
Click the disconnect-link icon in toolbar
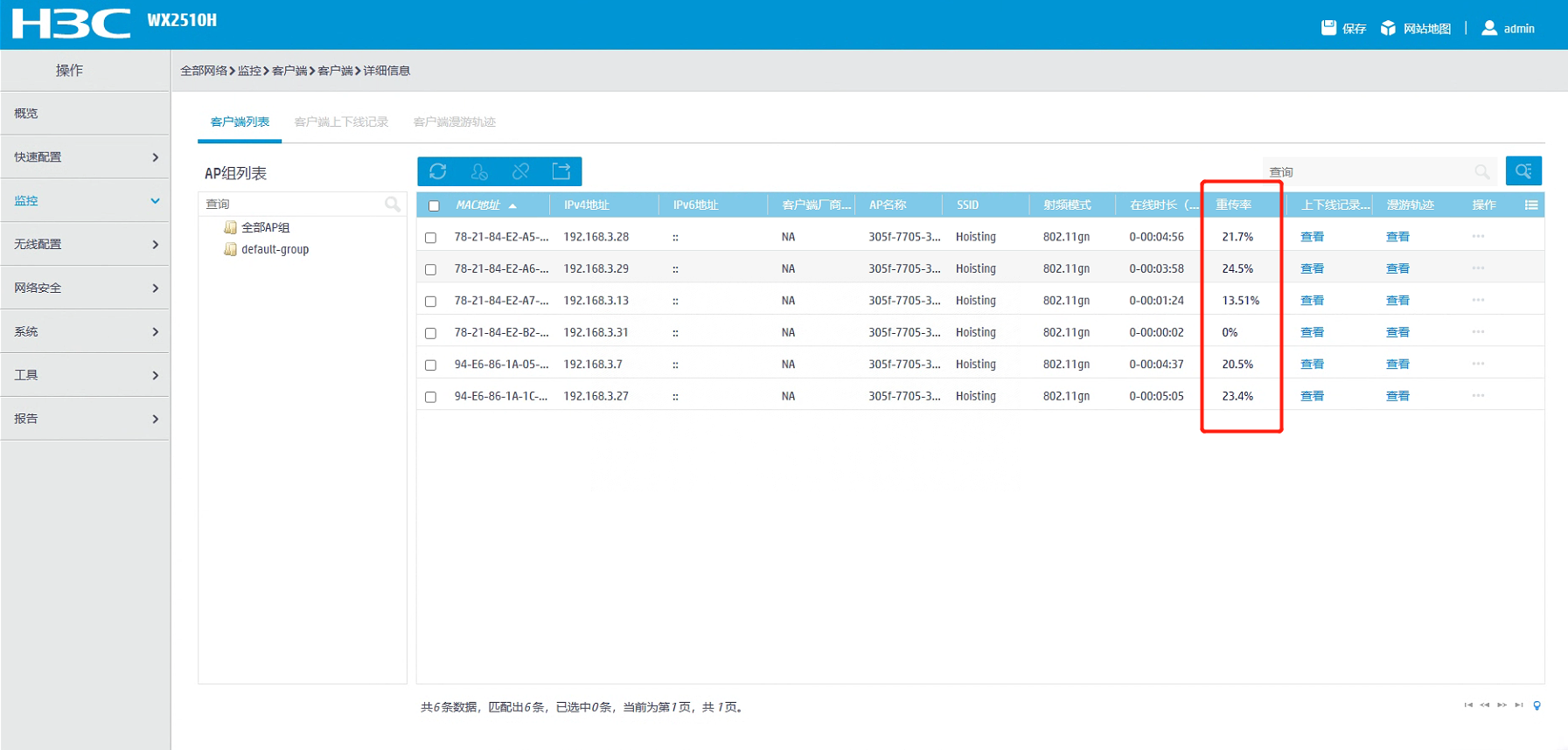tap(520, 171)
